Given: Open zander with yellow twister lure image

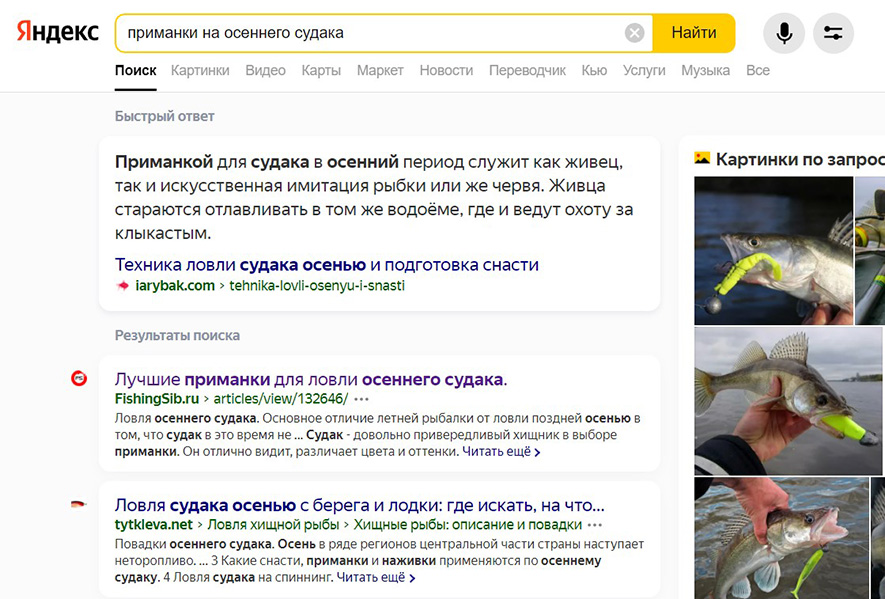Looking at the screenshot, I should click(773, 251).
